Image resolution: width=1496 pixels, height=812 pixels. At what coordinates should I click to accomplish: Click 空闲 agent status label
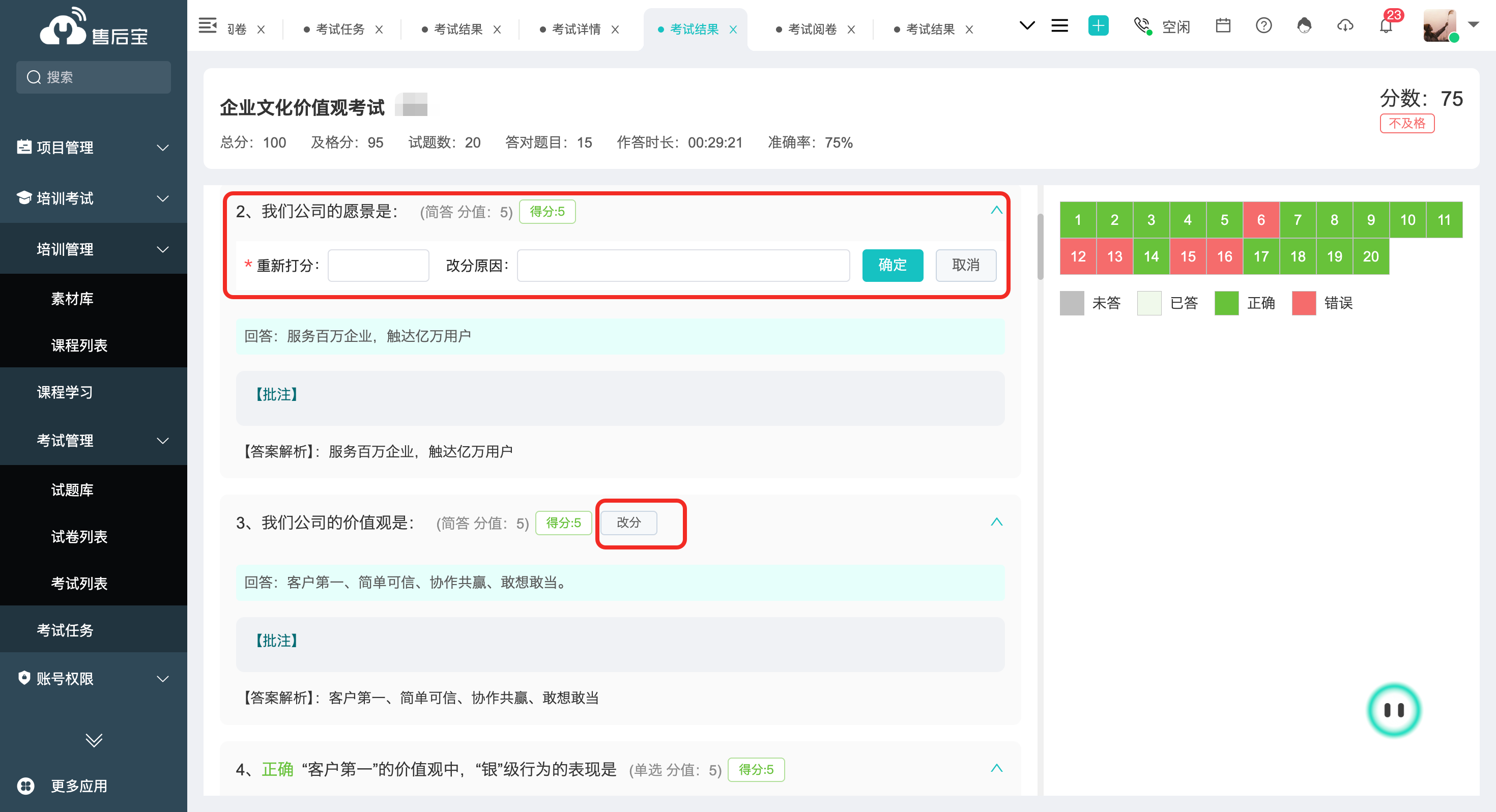coord(1176,27)
